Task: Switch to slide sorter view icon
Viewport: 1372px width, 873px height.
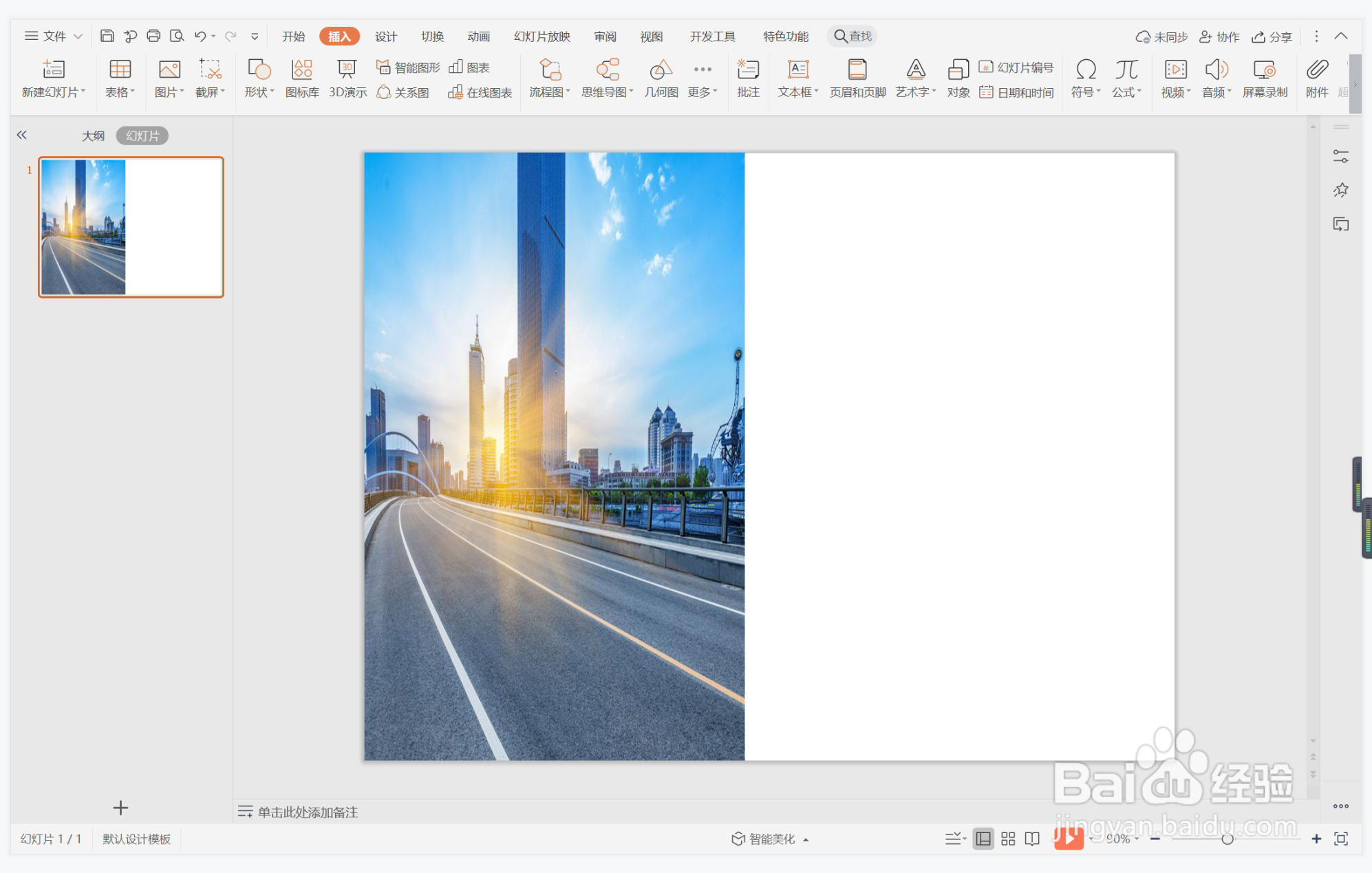Action: [1008, 839]
